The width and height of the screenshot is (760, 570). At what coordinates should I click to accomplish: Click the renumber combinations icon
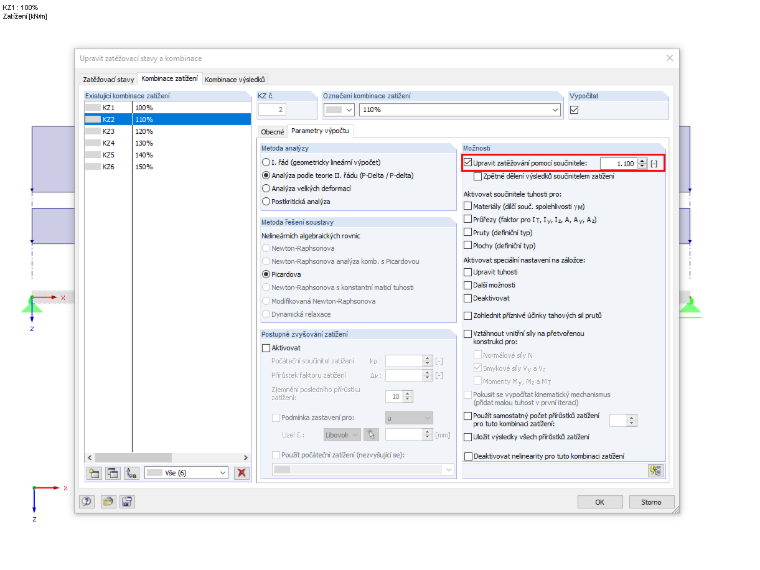[131, 473]
